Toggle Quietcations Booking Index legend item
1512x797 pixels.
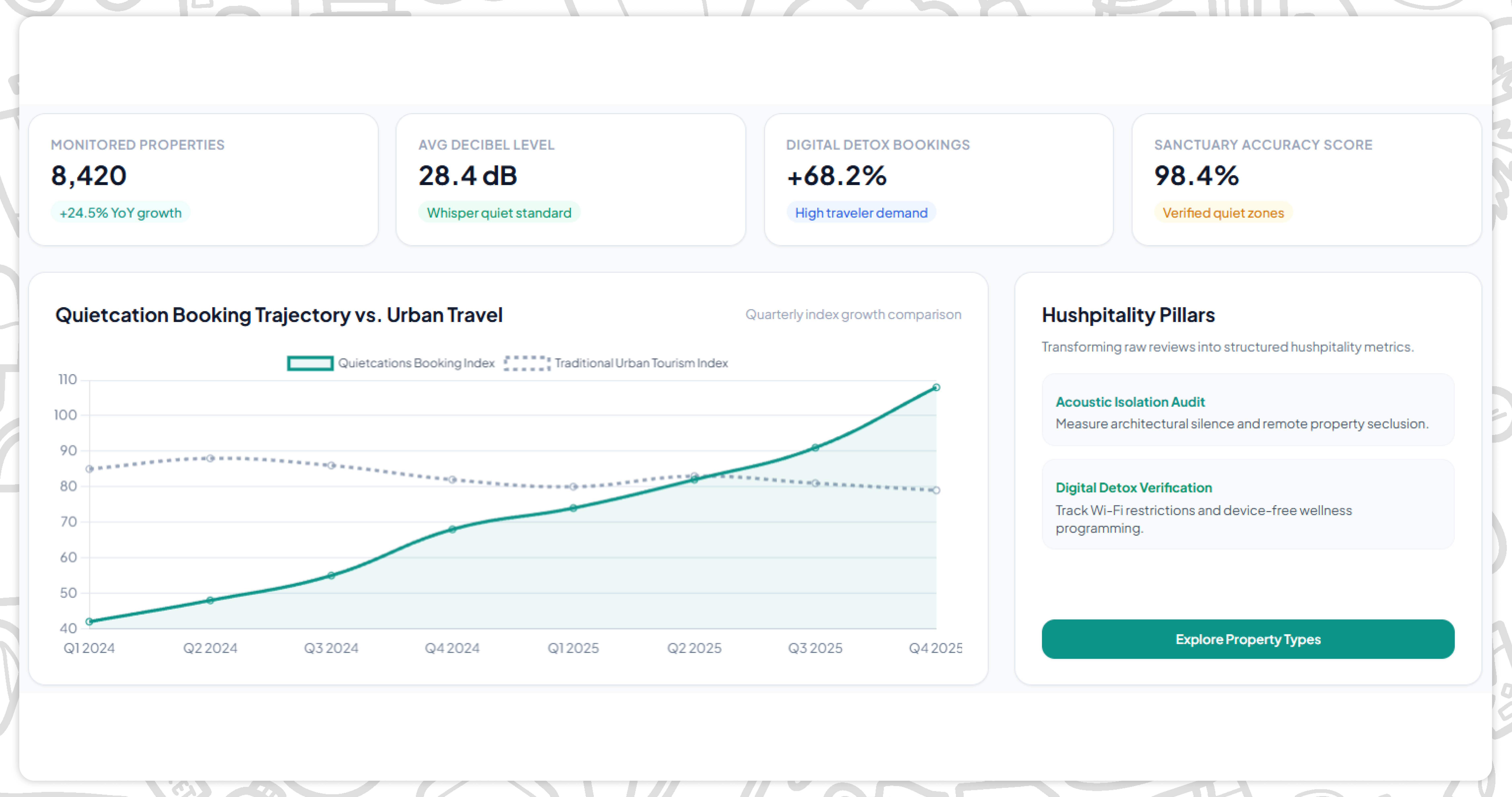391,363
